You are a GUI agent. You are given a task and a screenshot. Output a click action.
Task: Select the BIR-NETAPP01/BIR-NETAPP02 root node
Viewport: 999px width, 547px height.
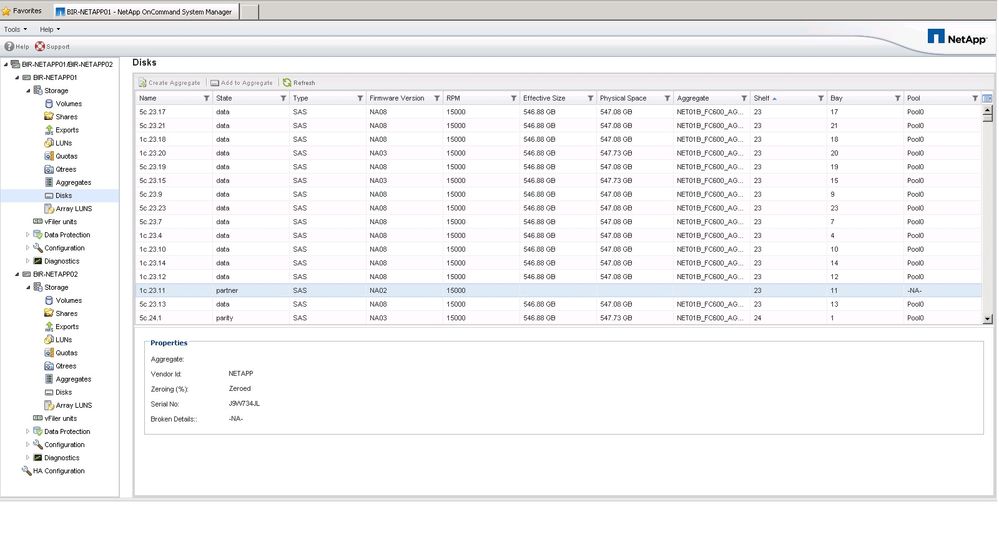(x=67, y=64)
